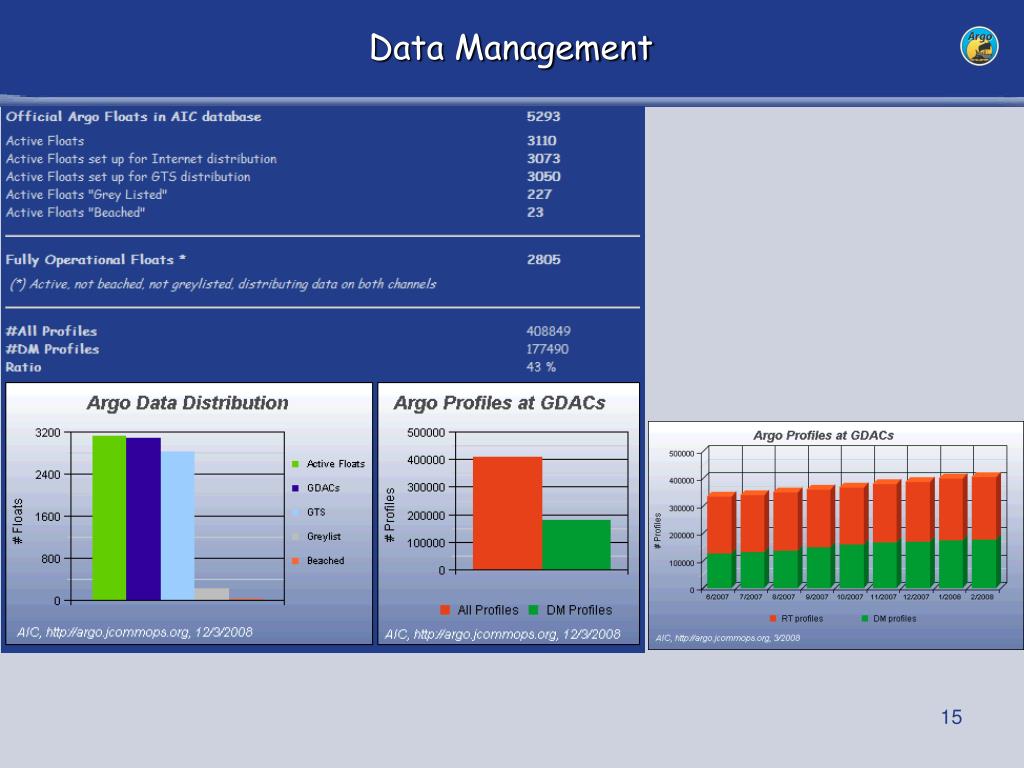Click the 10/2007 axis label
Viewport: 1024px width, 768px height.
click(849, 597)
